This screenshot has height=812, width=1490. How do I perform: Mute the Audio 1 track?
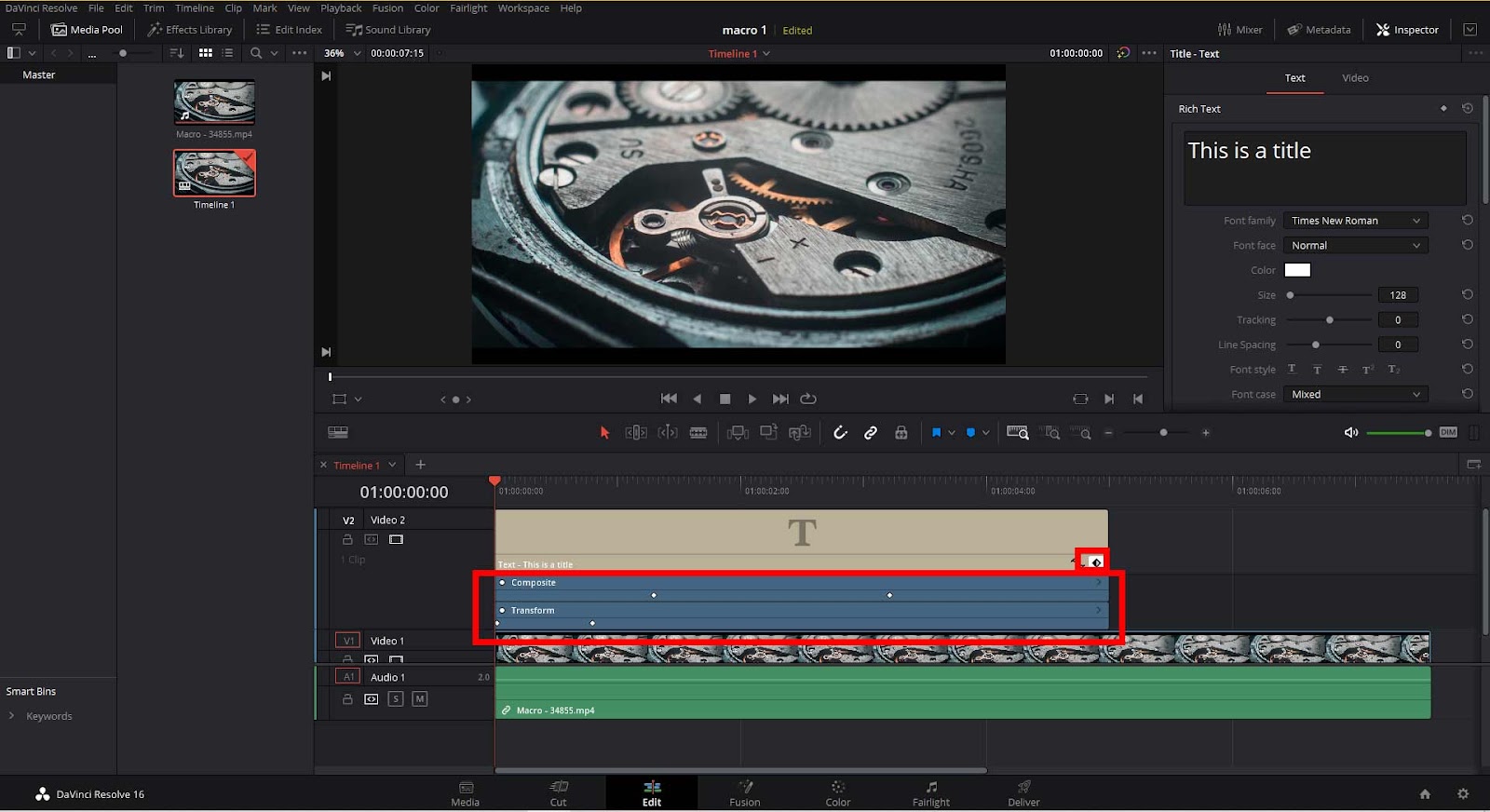click(420, 698)
